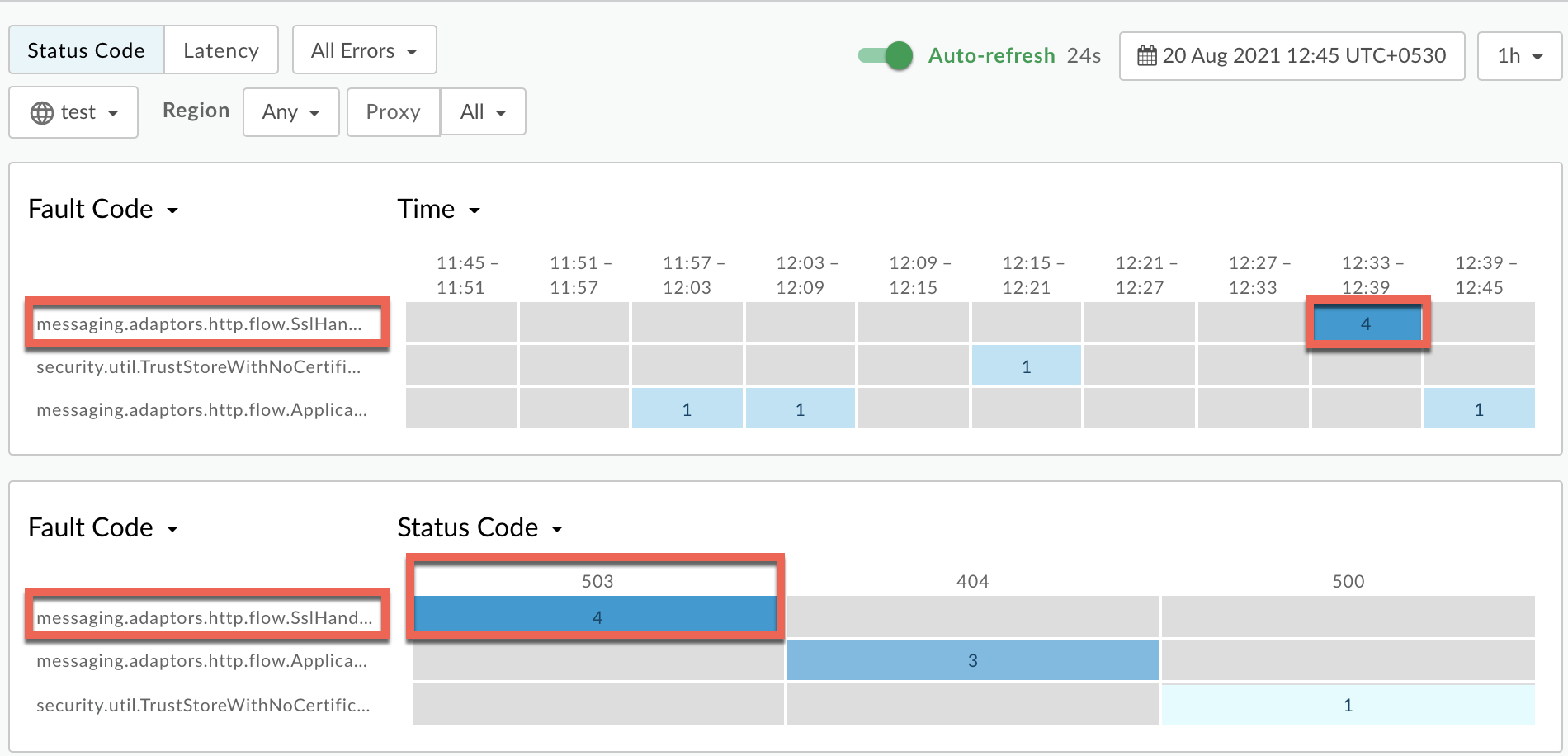Expand the Status Code column header menu
The height and width of the screenshot is (756, 1568).
coord(479,528)
